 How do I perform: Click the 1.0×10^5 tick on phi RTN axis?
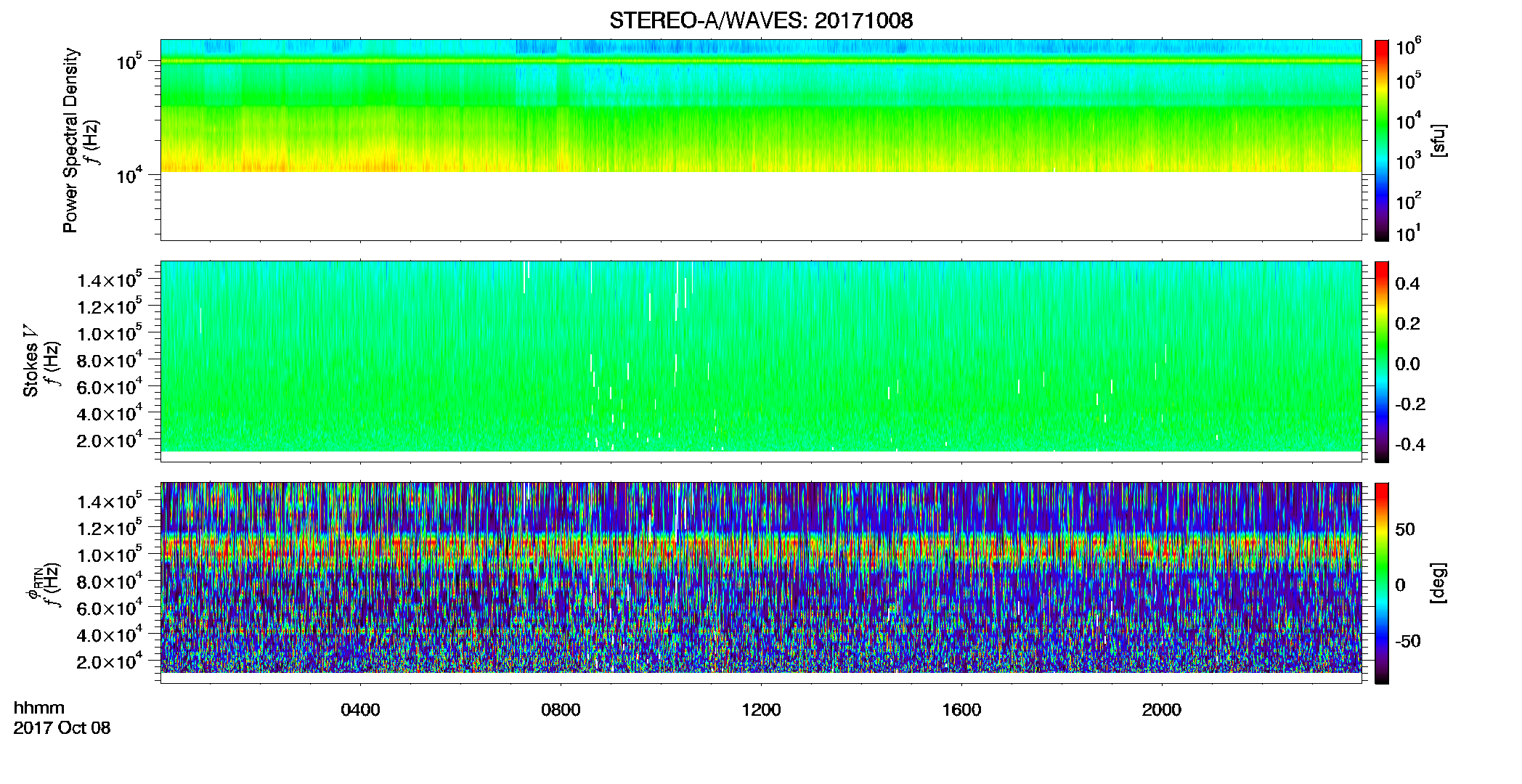(x=109, y=555)
